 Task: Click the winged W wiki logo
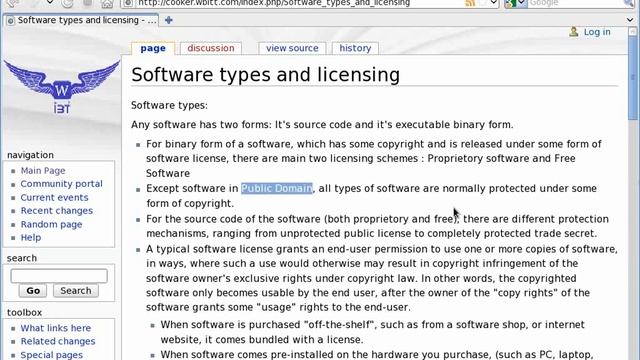[62, 87]
